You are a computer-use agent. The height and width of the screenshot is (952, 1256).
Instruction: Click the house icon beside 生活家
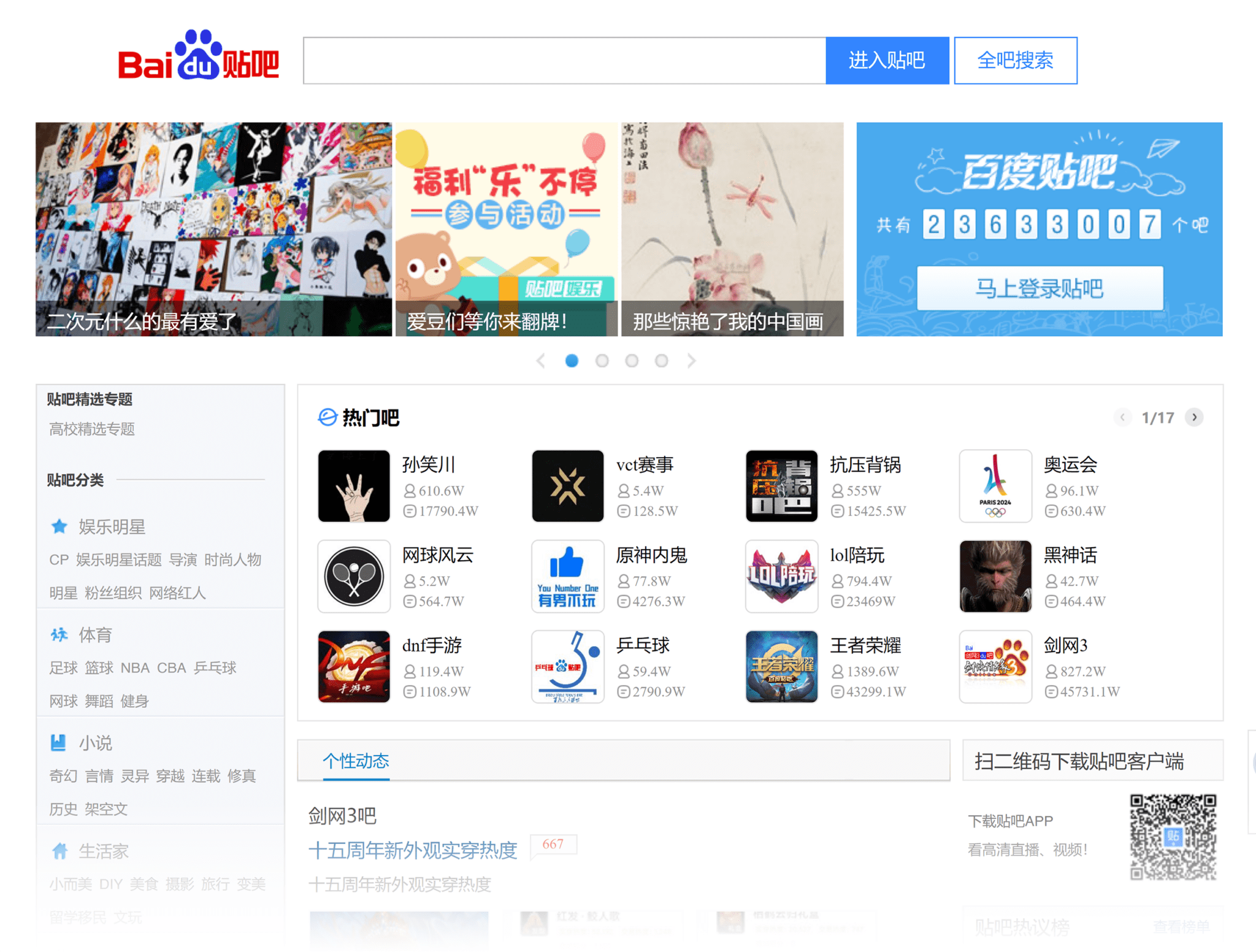coord(59,850)
